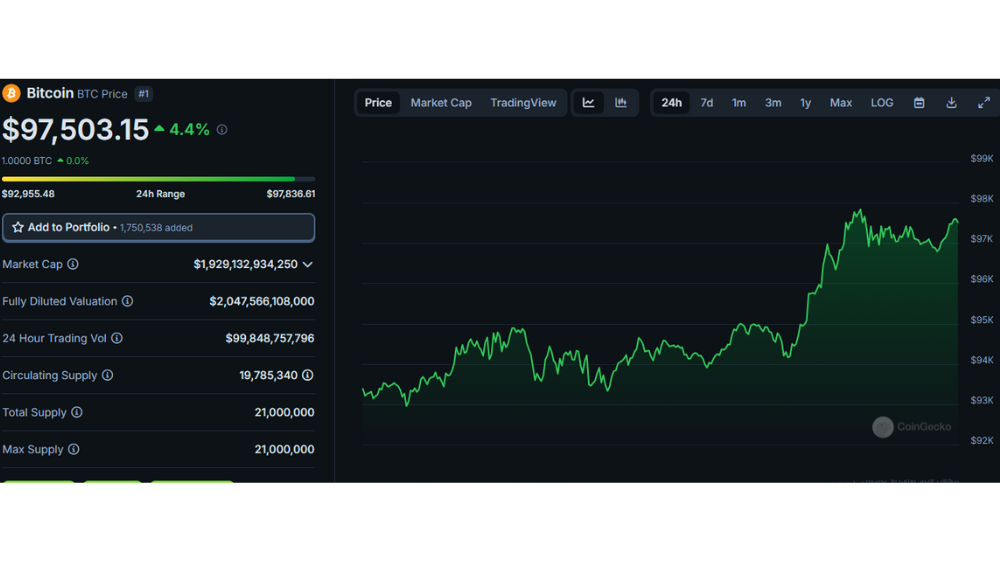Expand the Market Cap value chevron

pos(307,264)
